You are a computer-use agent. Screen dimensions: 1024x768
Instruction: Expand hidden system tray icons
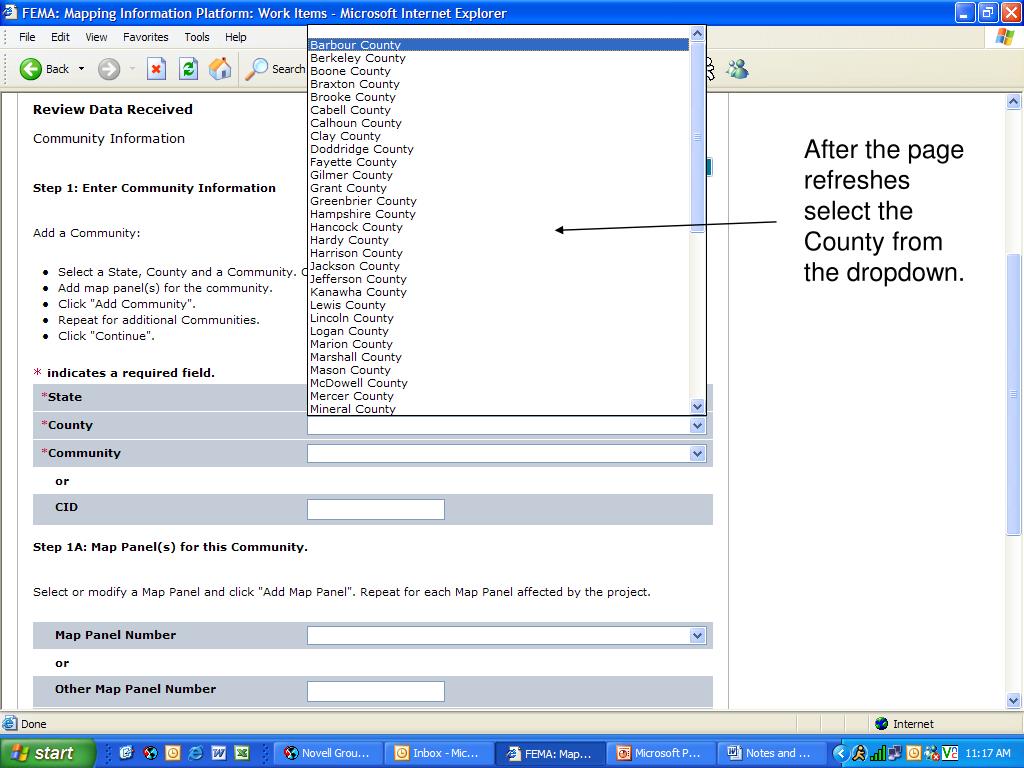point(840,754)
